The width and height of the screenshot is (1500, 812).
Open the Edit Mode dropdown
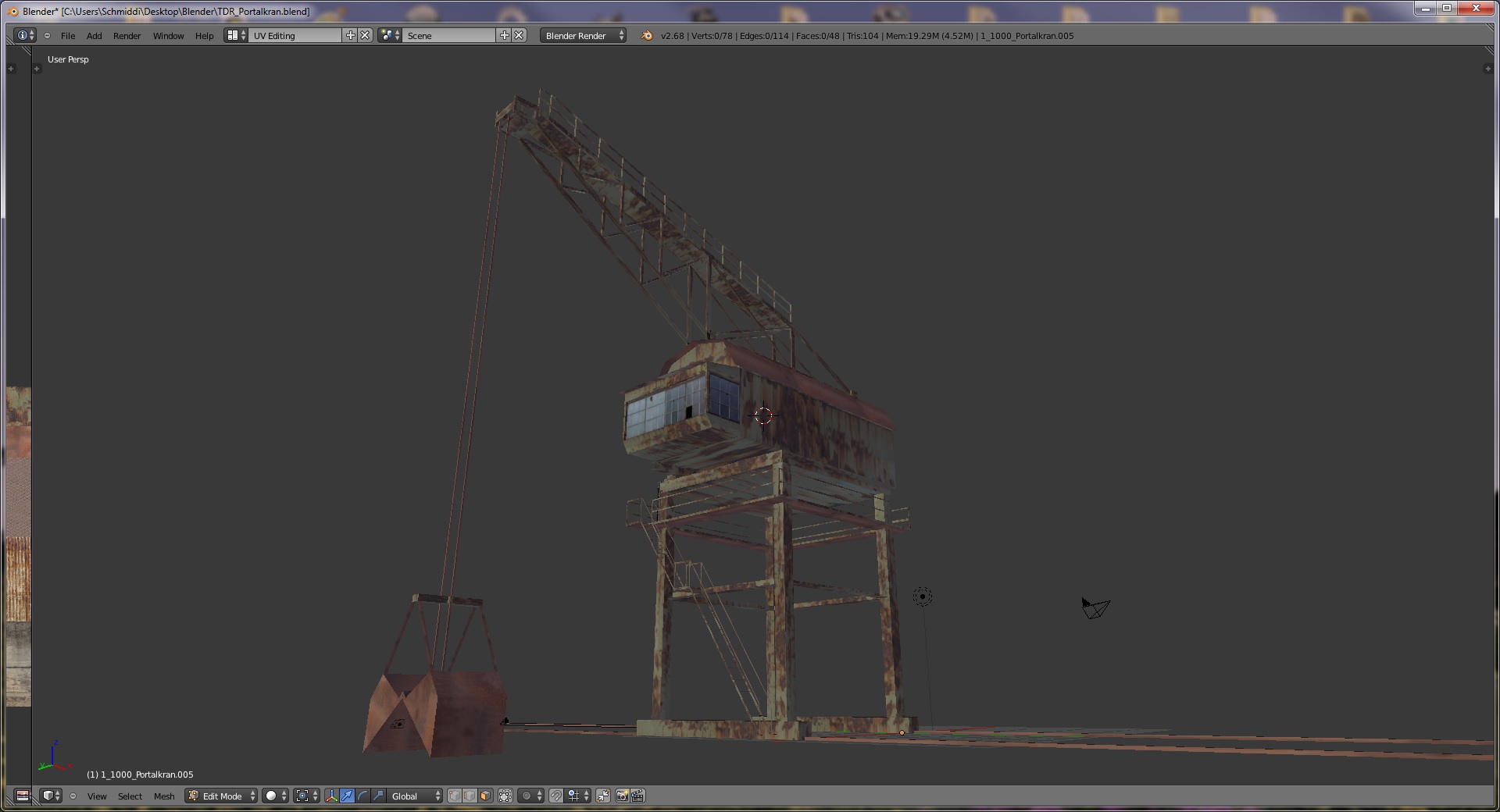pyautogui.click(x=222, y=796)
